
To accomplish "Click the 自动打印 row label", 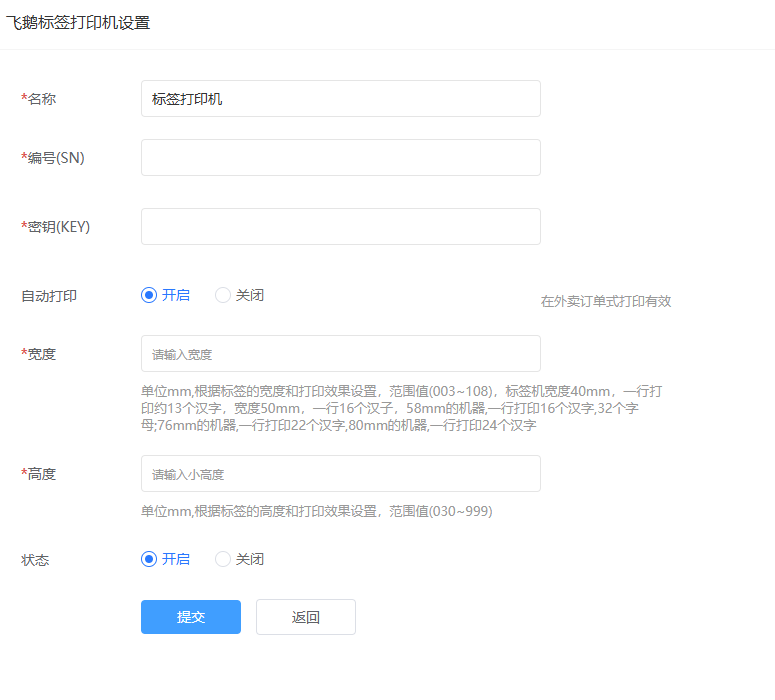I will pos(49,296).
